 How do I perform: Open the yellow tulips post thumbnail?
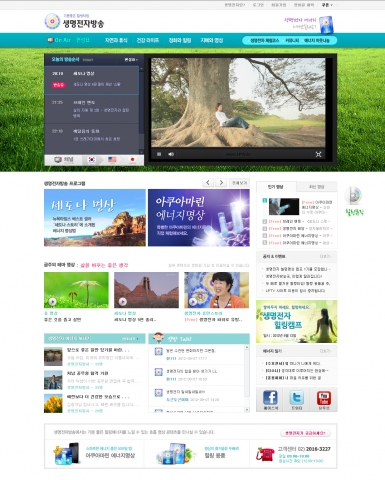(x=53, y=403)
